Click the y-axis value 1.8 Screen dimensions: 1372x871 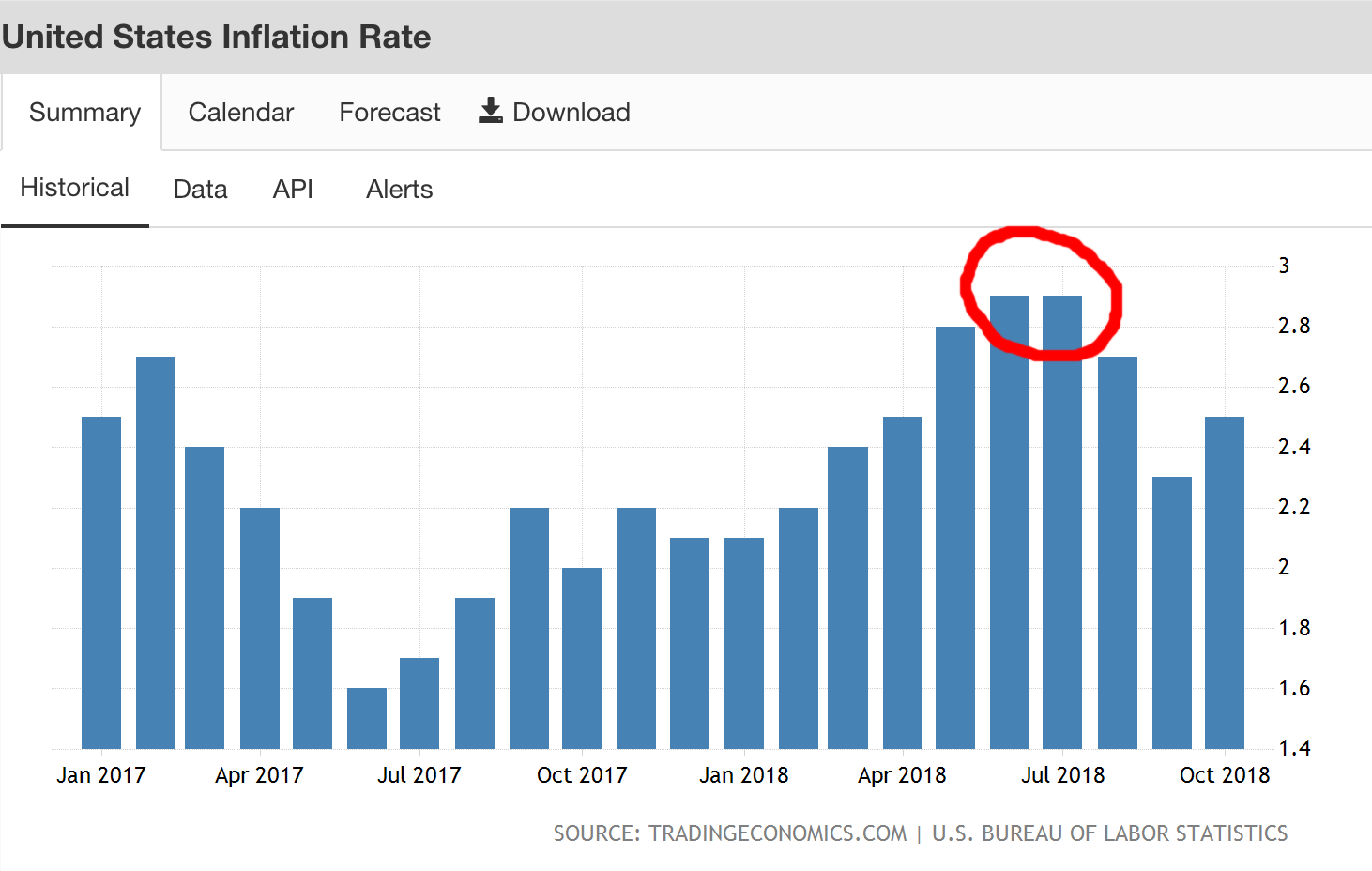tap(1294, 628)
